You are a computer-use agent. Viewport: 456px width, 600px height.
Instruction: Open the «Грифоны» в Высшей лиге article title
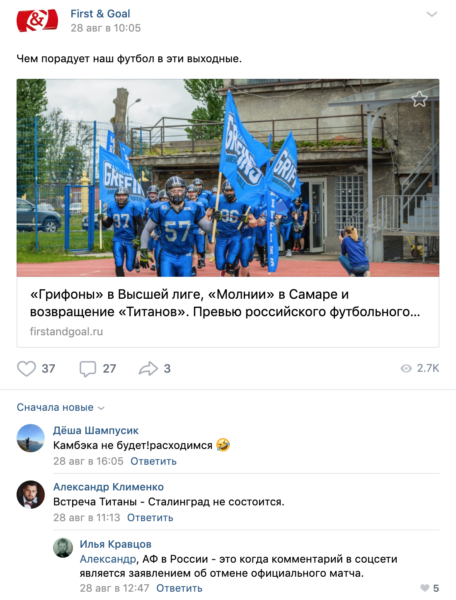225,303
